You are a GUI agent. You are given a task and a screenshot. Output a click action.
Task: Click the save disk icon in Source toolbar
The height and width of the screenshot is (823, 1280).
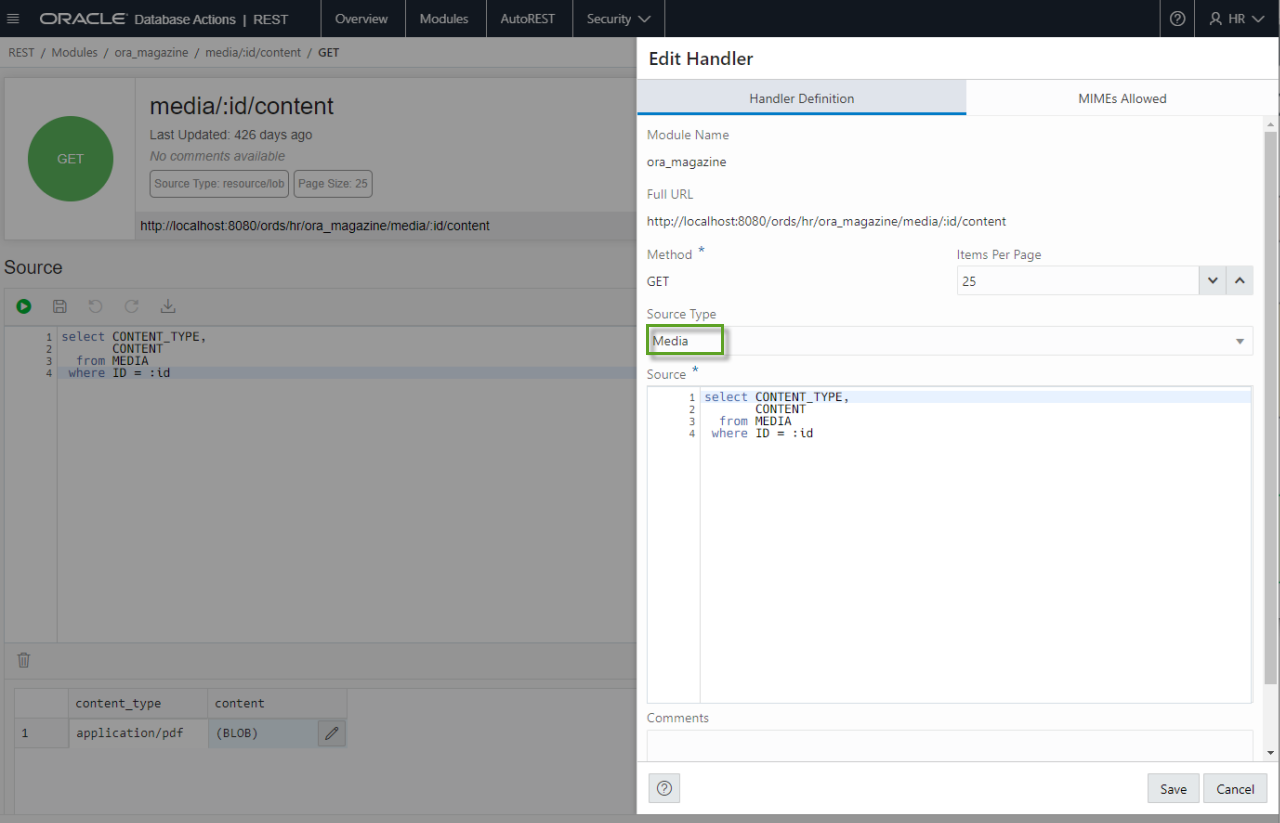60,306
